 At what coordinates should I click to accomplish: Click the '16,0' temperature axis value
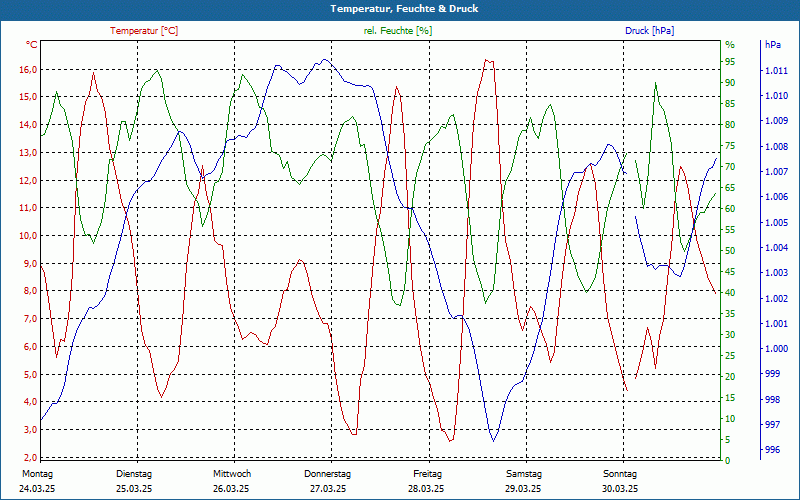[x=28, y=69]
